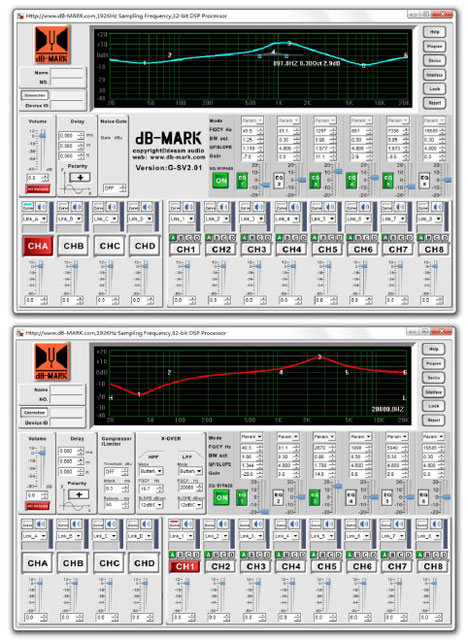Toggle the EQ 5 band button in lower window
The image size is (468, 642).
387,498
